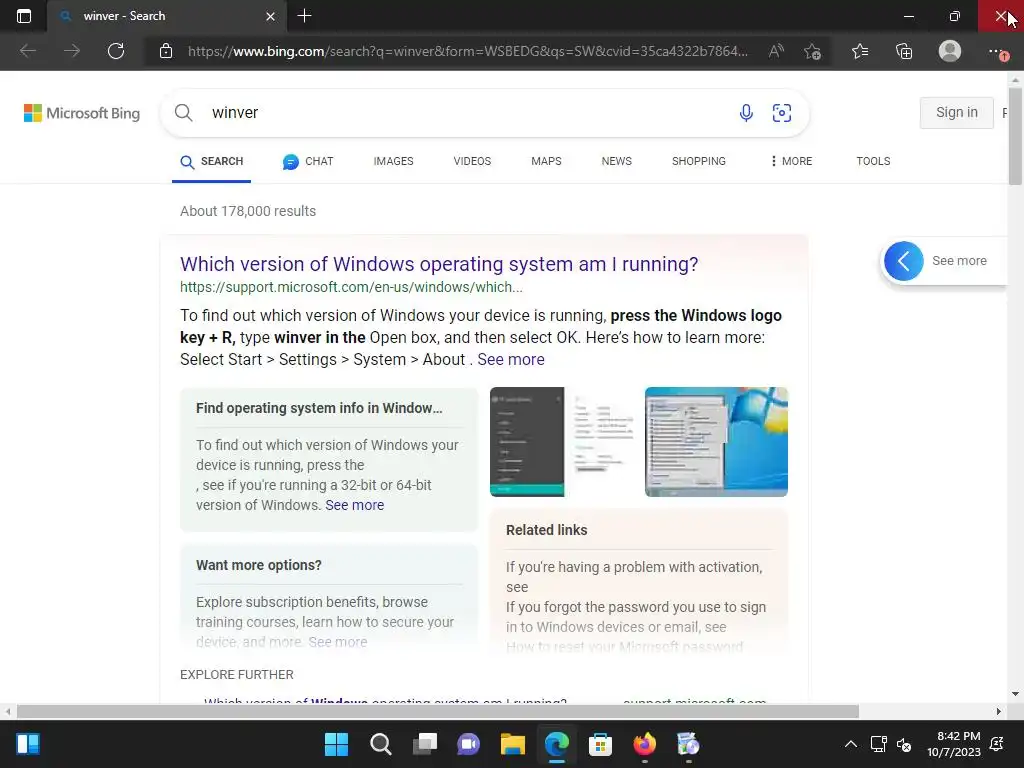
Task: Open taskbar Search
Action: (381, 744)
